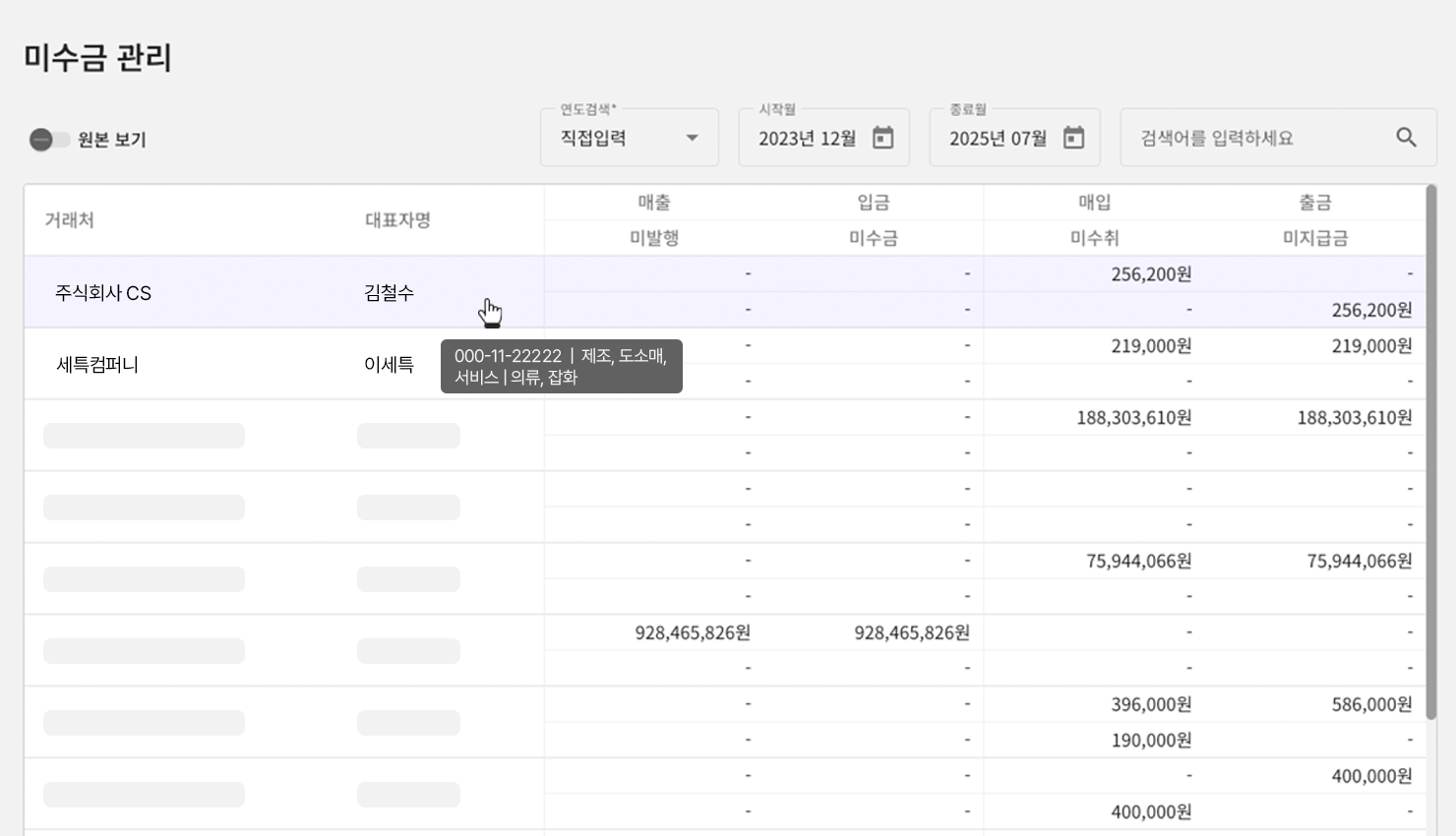The width and height of the screenshot is (1456, 836).
Task: Click the 190,000원 cell
Action: point(1151,741)
